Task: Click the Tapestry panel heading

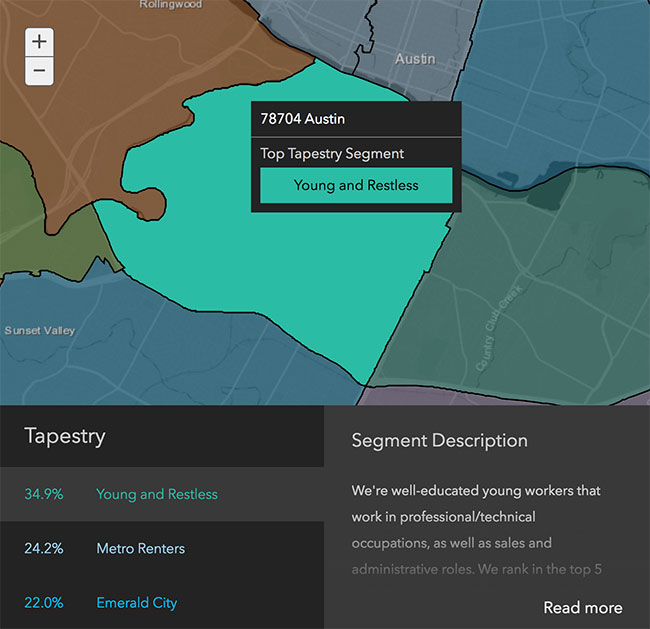Action: 65,436
